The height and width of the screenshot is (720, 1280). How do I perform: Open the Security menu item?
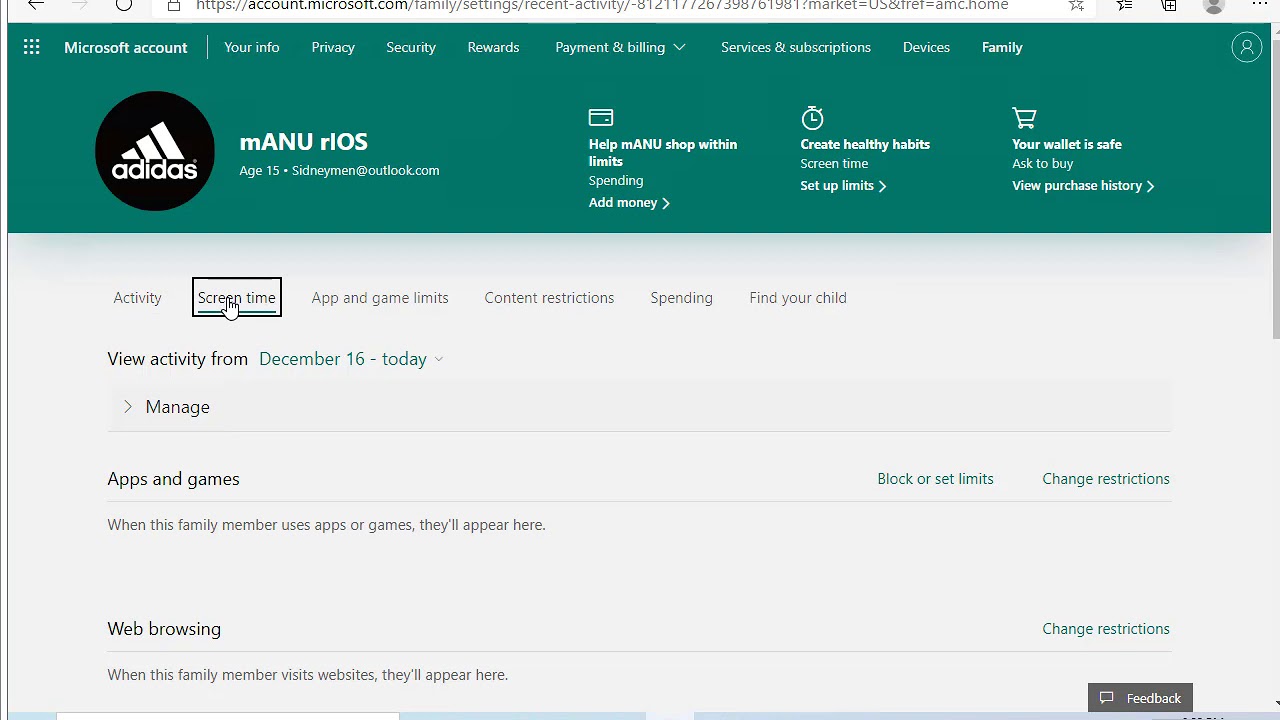411,47
